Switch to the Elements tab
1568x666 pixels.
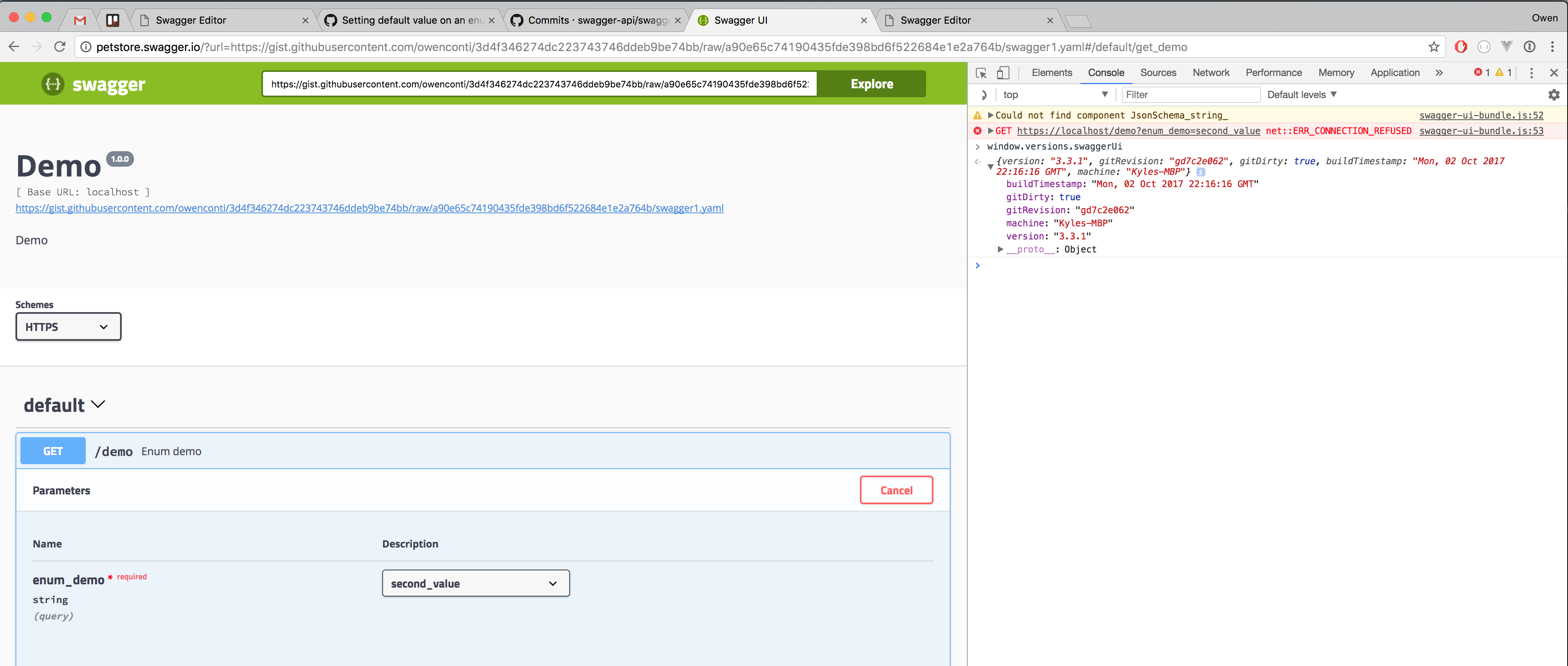click(x=1051, y=73)
